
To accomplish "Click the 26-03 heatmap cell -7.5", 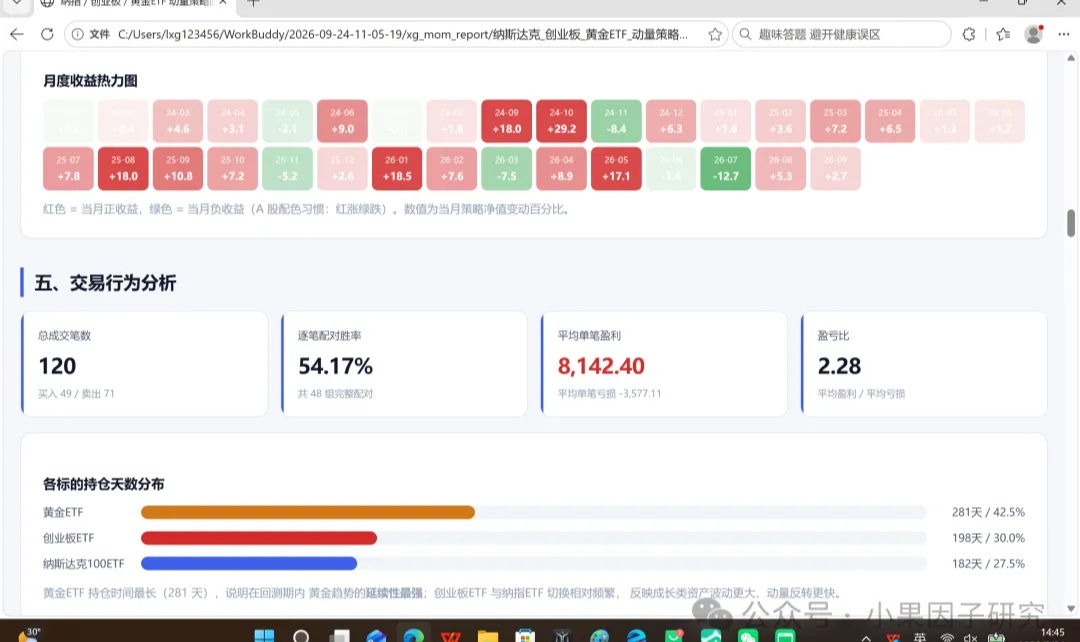I will click(x=506, y=168).
